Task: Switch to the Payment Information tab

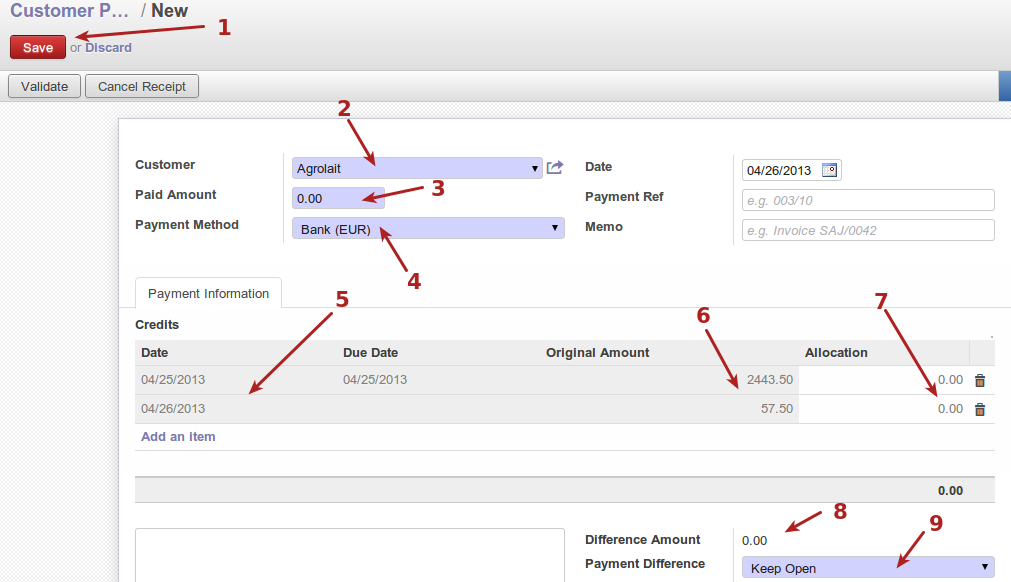Action: (x=208, y=293)
